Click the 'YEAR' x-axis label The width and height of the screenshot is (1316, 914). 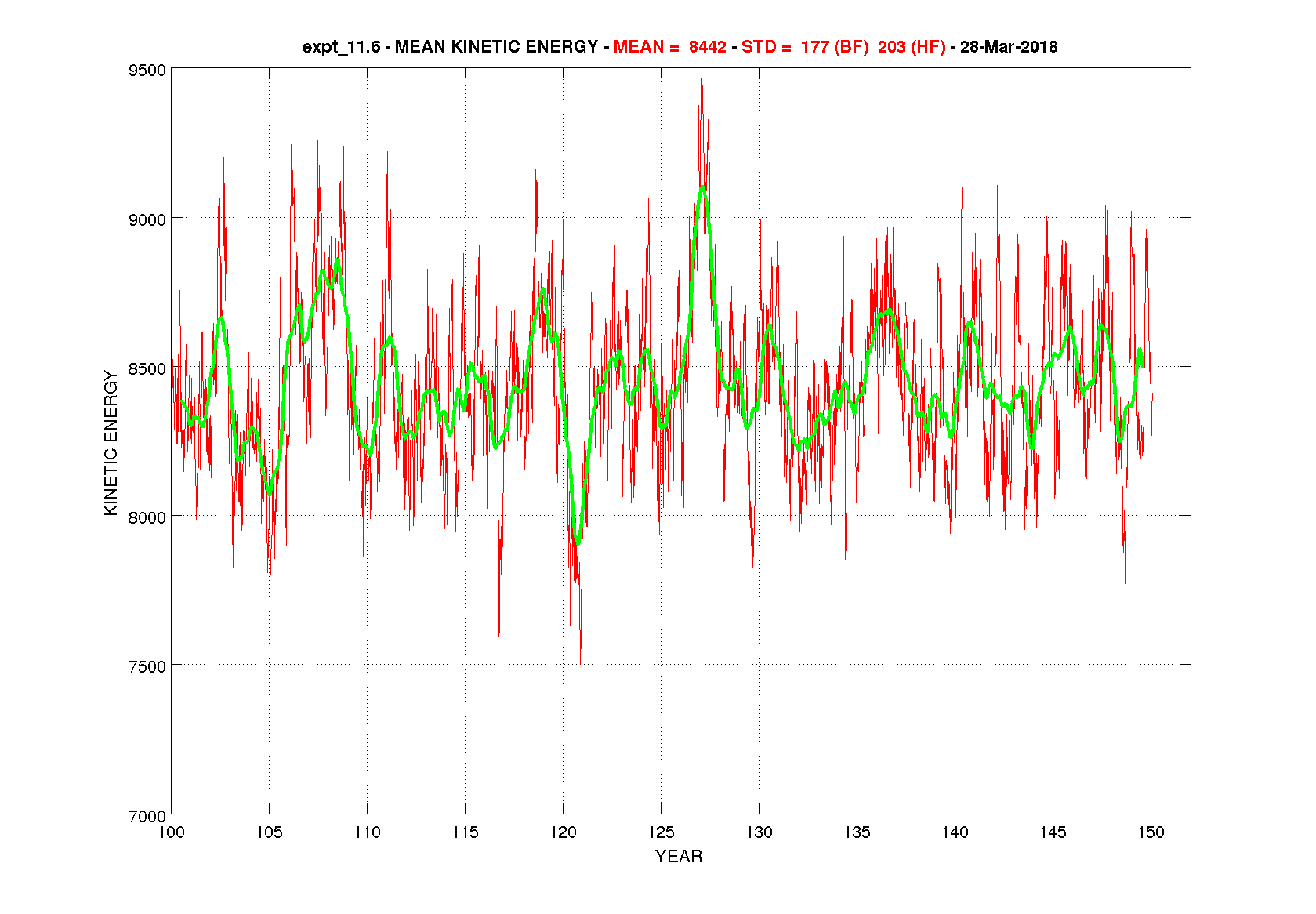click(x=679, y=857)
